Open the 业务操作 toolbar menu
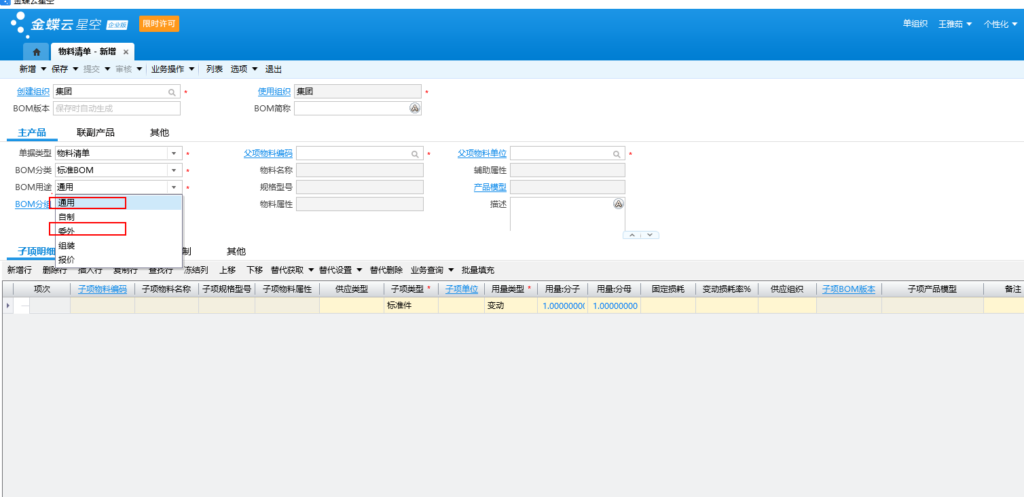The image size is (1024, 497). click(172, 69)
